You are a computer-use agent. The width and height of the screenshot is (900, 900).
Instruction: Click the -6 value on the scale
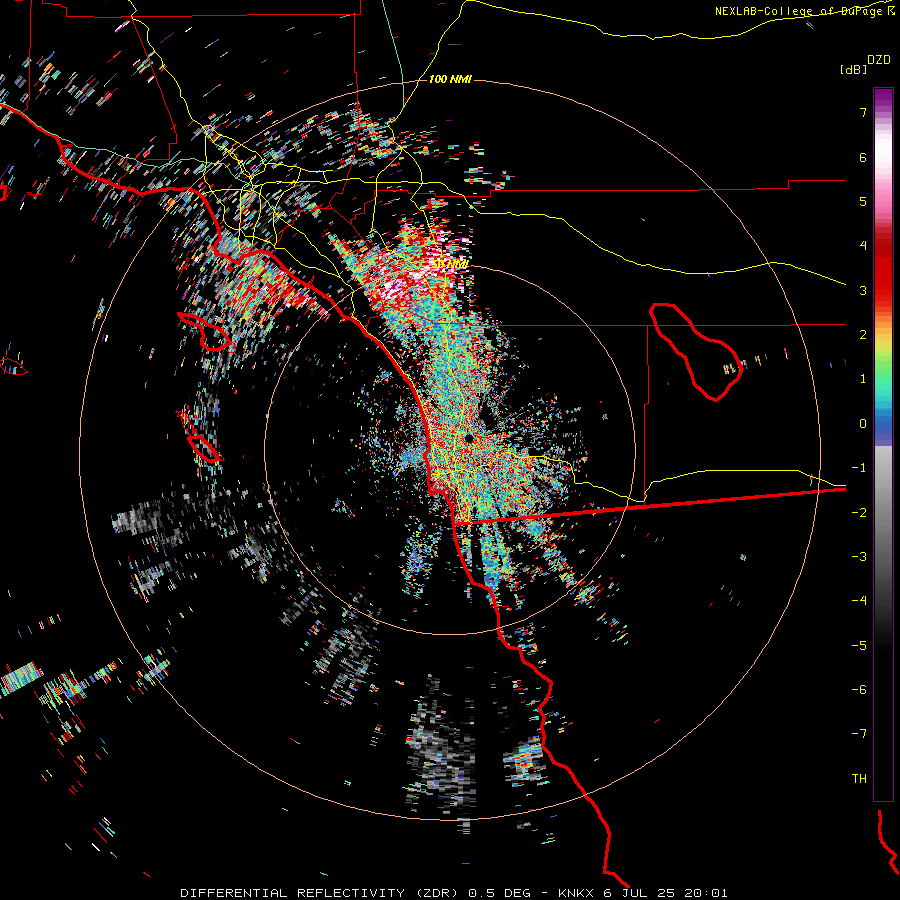pos(859,690)
